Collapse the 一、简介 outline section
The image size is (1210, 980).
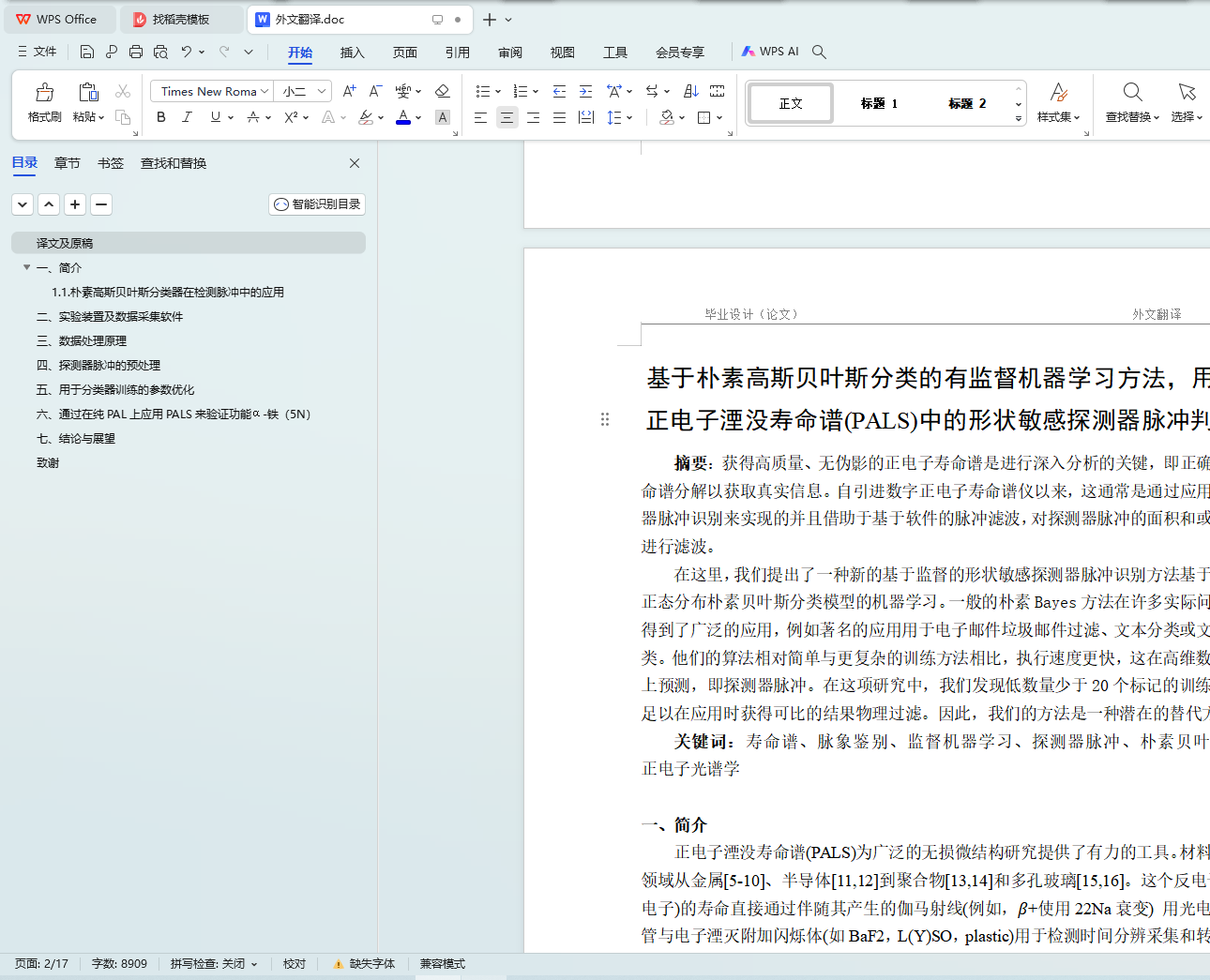point(26,267)
